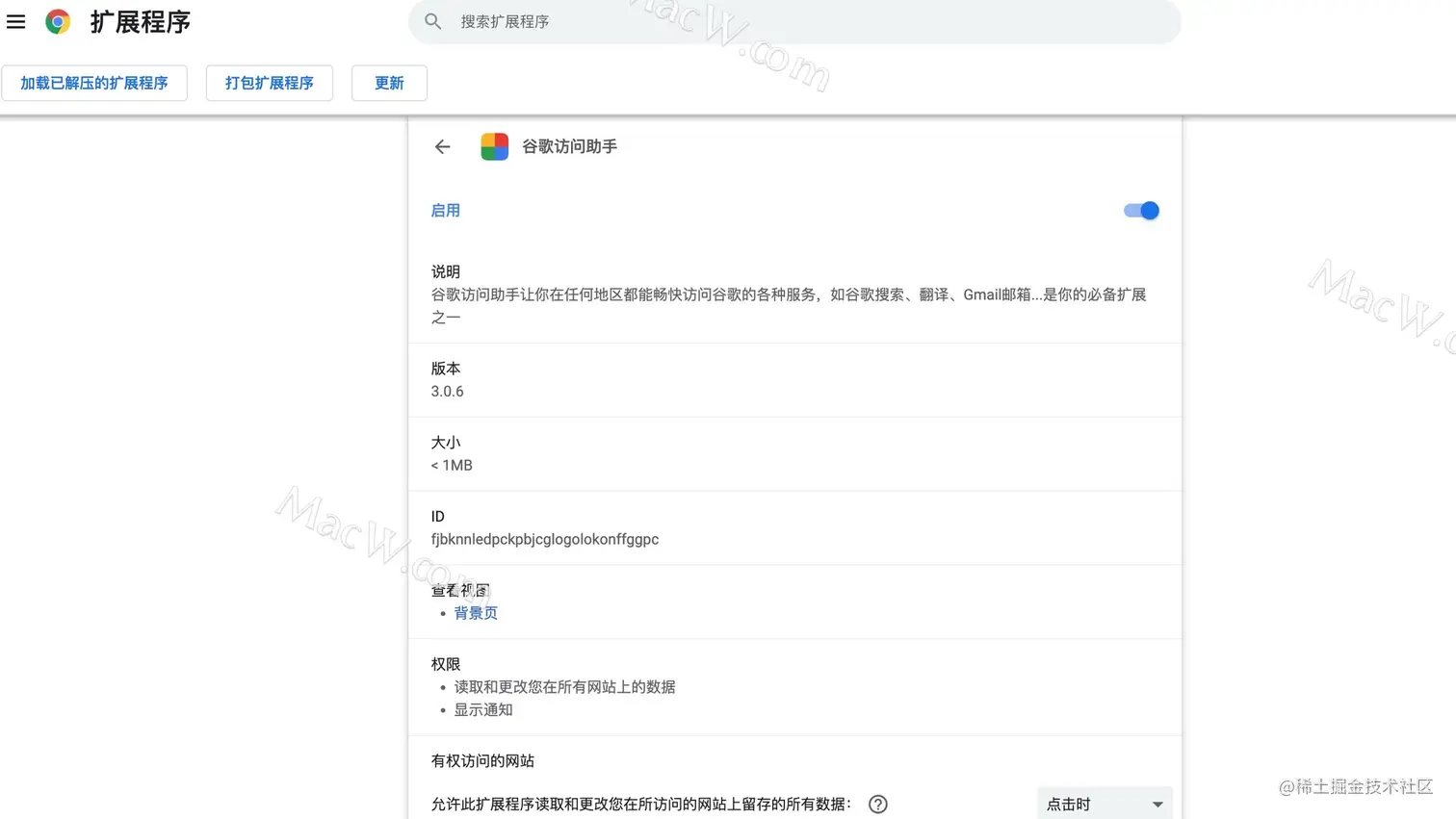Click the 权限 section heading
This screenshot has width=1456, height=819.
[445, 664]
